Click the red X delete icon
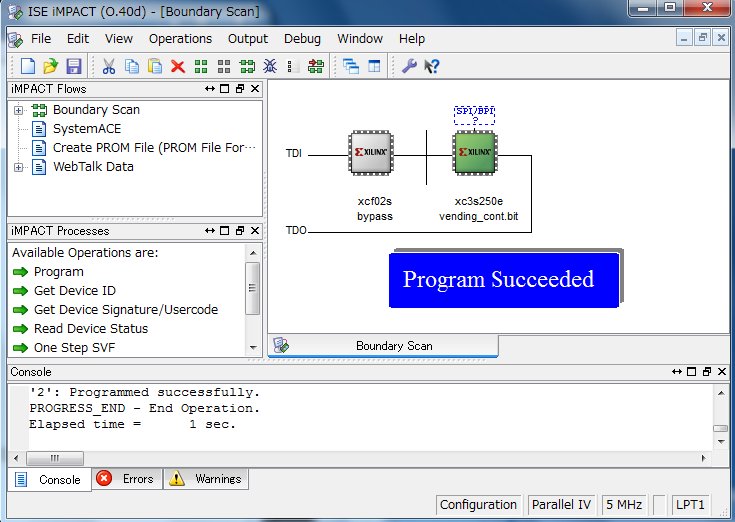This screenshot has height=522, width=735. (178, 66)
